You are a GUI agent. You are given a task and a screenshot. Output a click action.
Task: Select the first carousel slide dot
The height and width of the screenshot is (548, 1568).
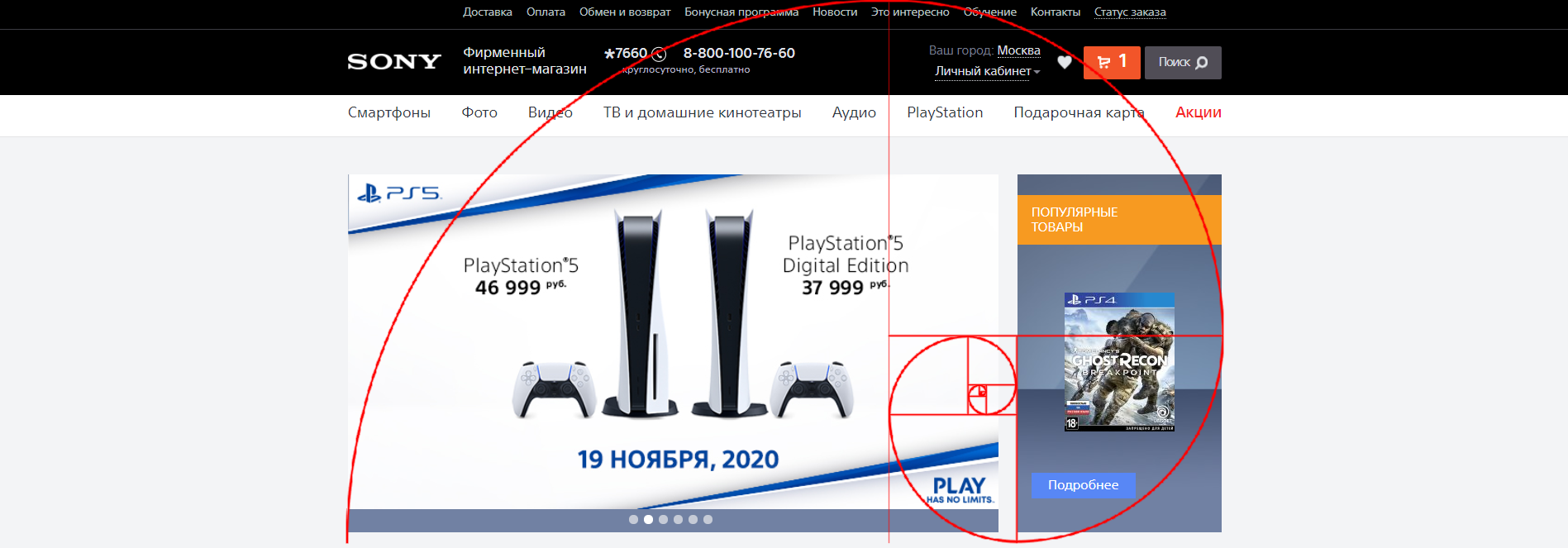tap(633, 520)
